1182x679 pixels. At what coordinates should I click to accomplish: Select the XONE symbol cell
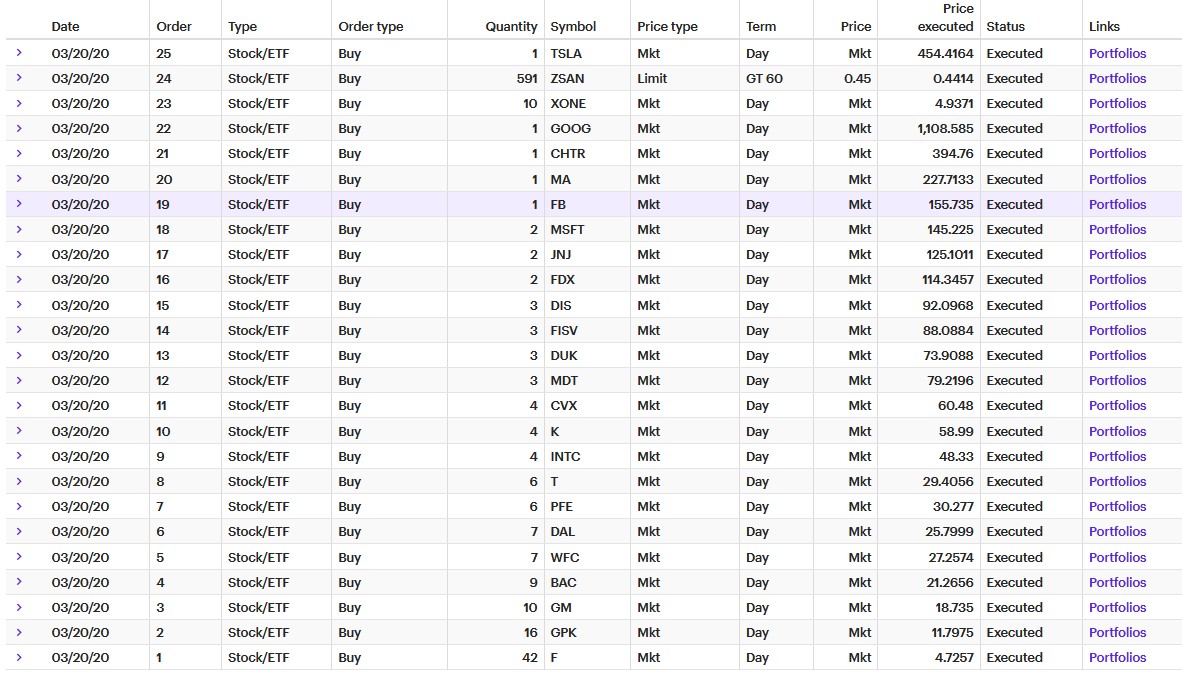[x=568, y=103]
